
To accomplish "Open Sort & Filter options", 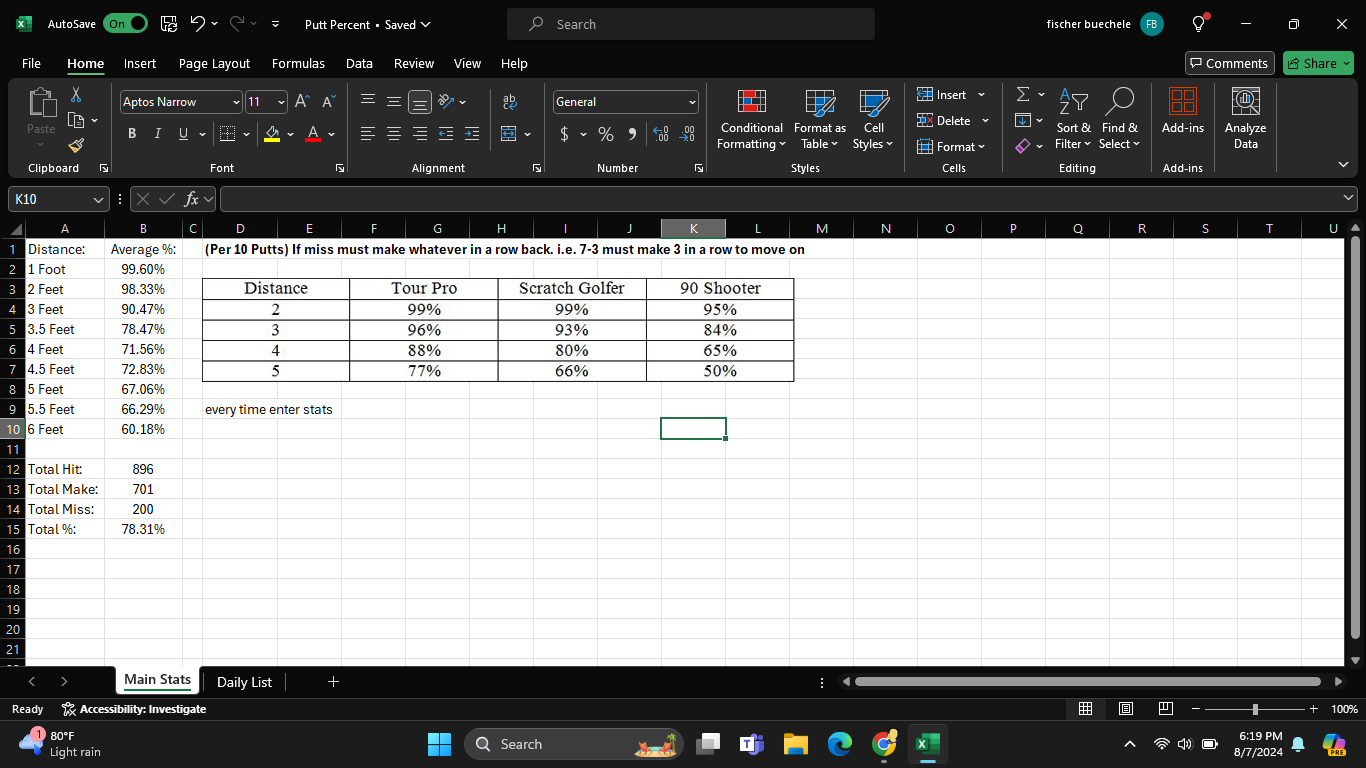I will [x=1074, y=120].
